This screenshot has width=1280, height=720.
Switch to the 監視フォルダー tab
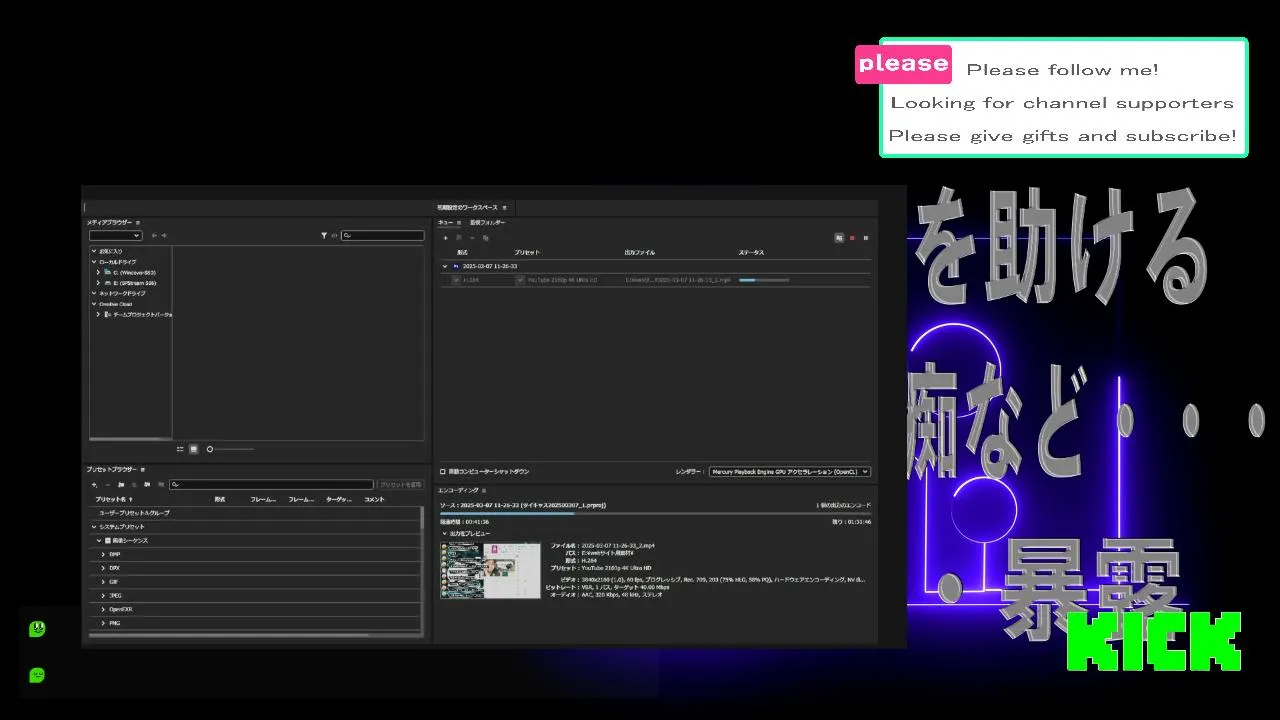click(488, 222)
